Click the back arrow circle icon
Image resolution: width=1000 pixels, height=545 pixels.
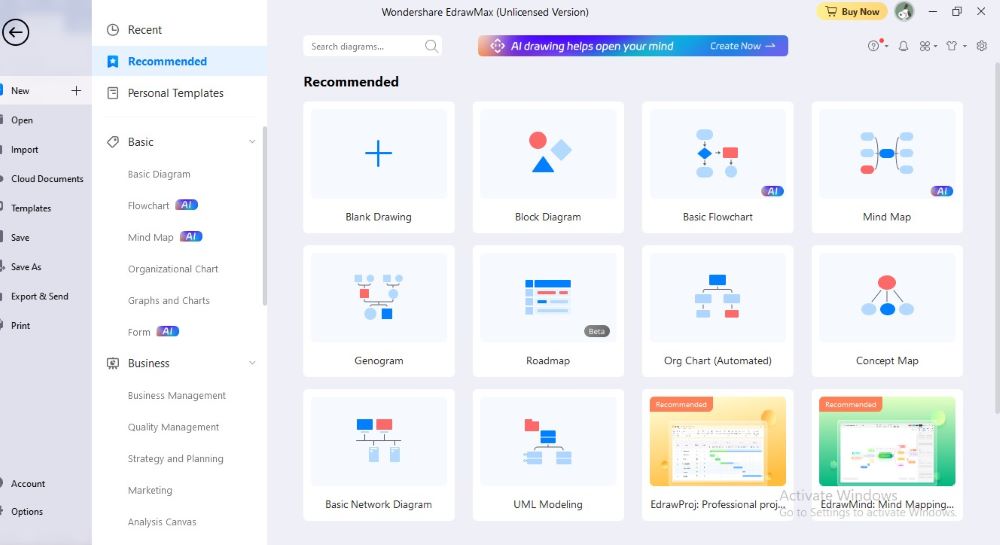(x=15, y=32)
